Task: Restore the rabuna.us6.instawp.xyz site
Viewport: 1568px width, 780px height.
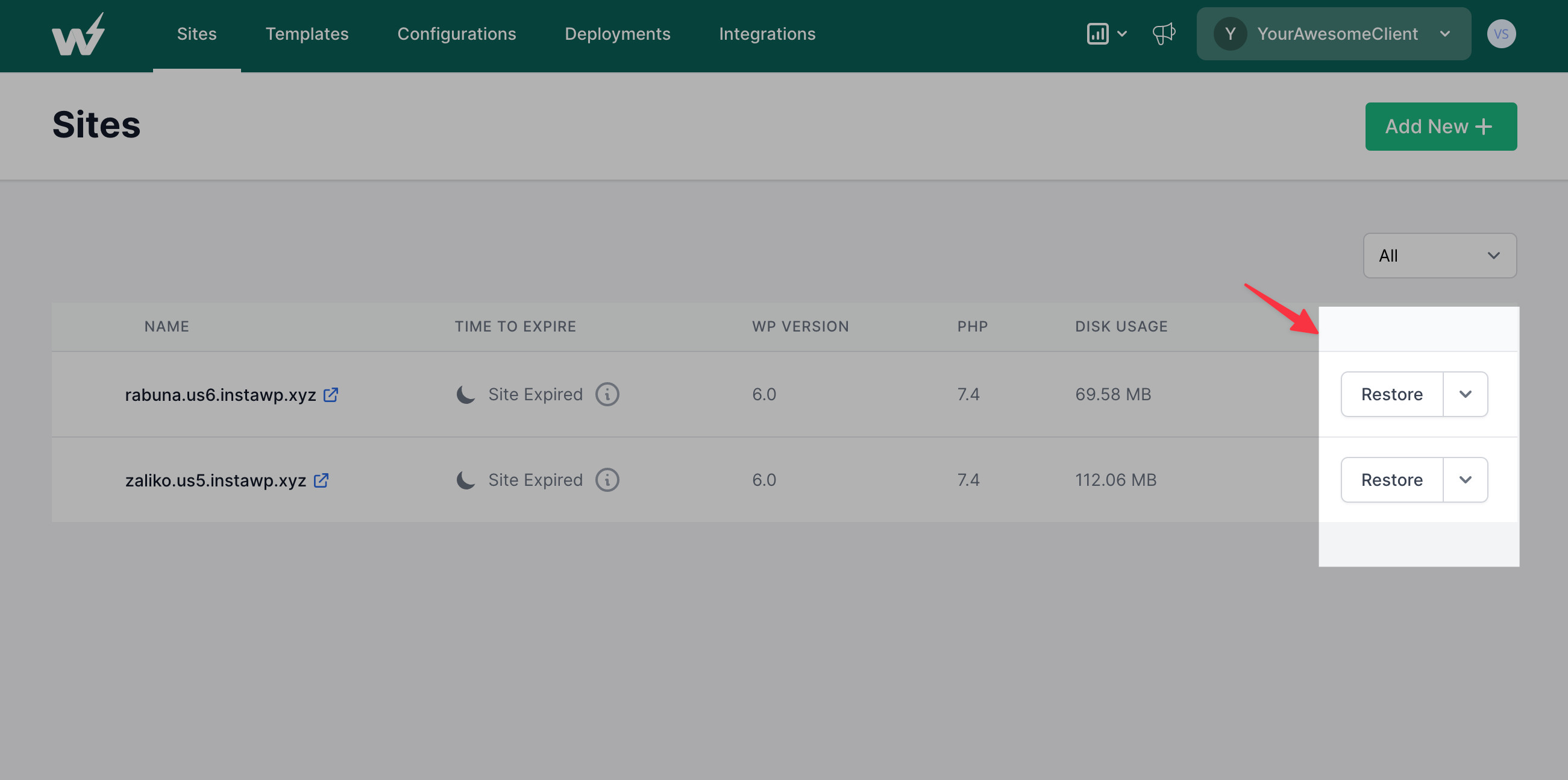Action: tap(1391, 394)
